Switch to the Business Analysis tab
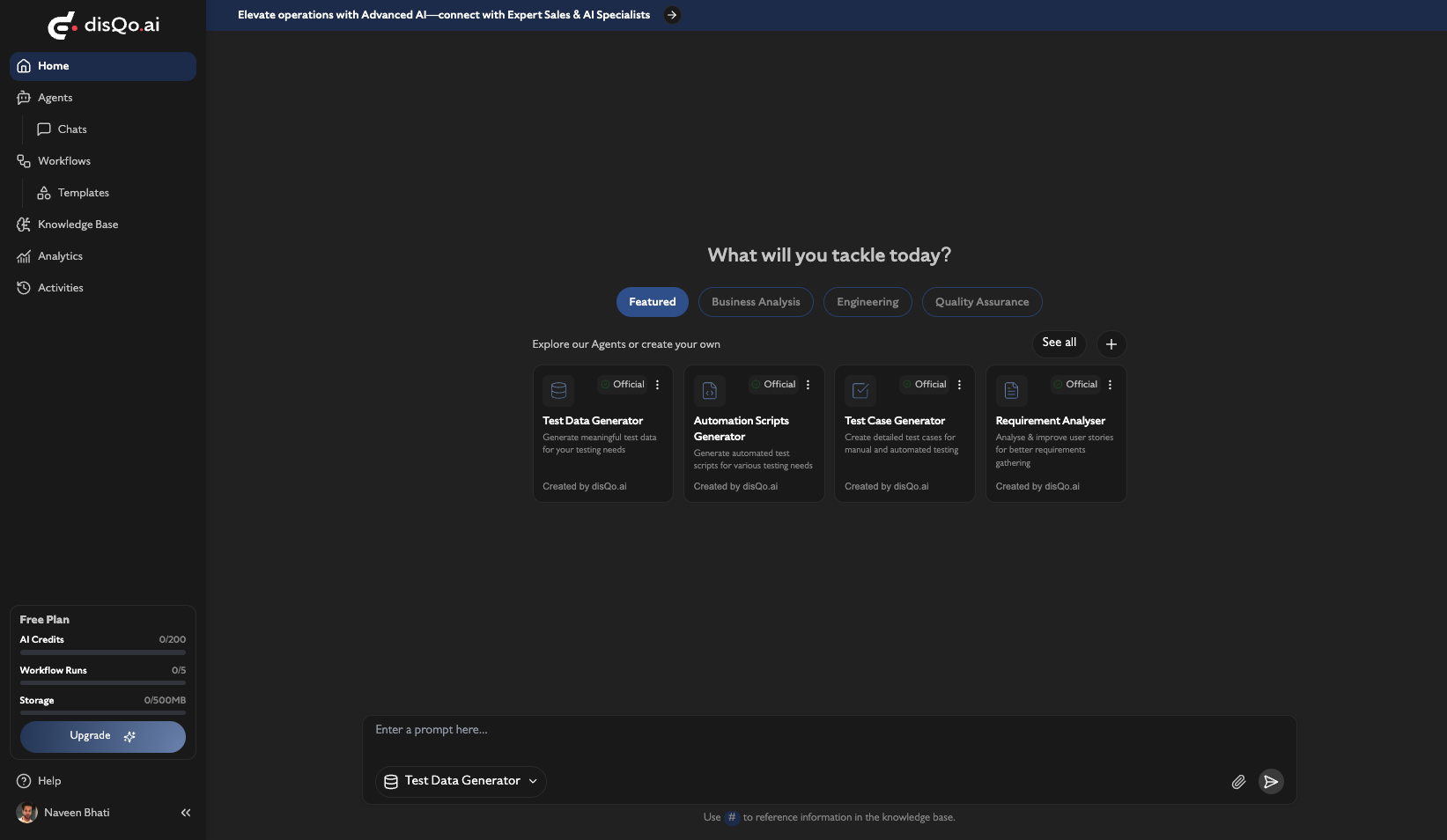 click(756, 302)
